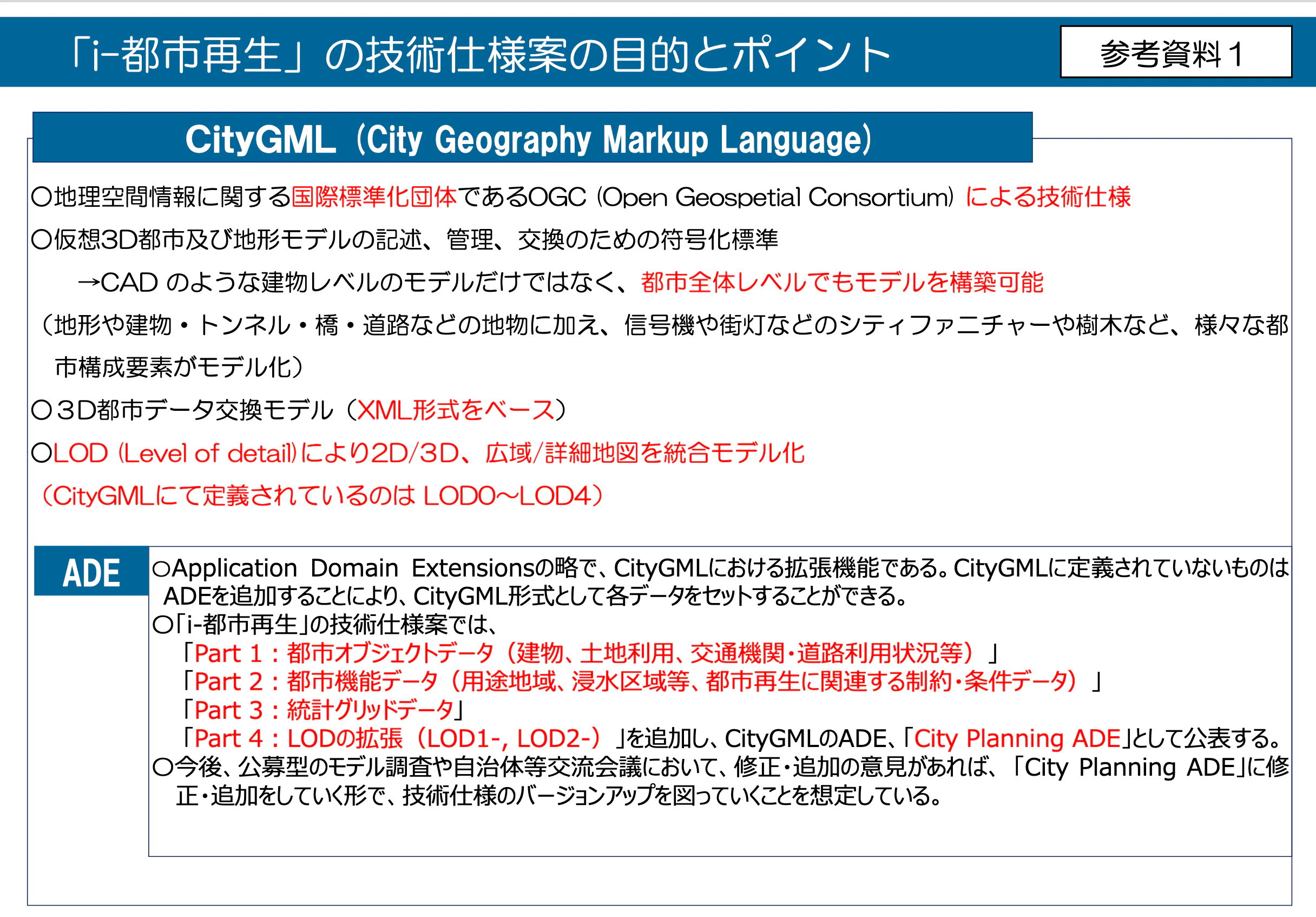Click the red text XML形式をベース
Screen dimensions: 1316x917
pyautogui.click(x=456, y=411)
